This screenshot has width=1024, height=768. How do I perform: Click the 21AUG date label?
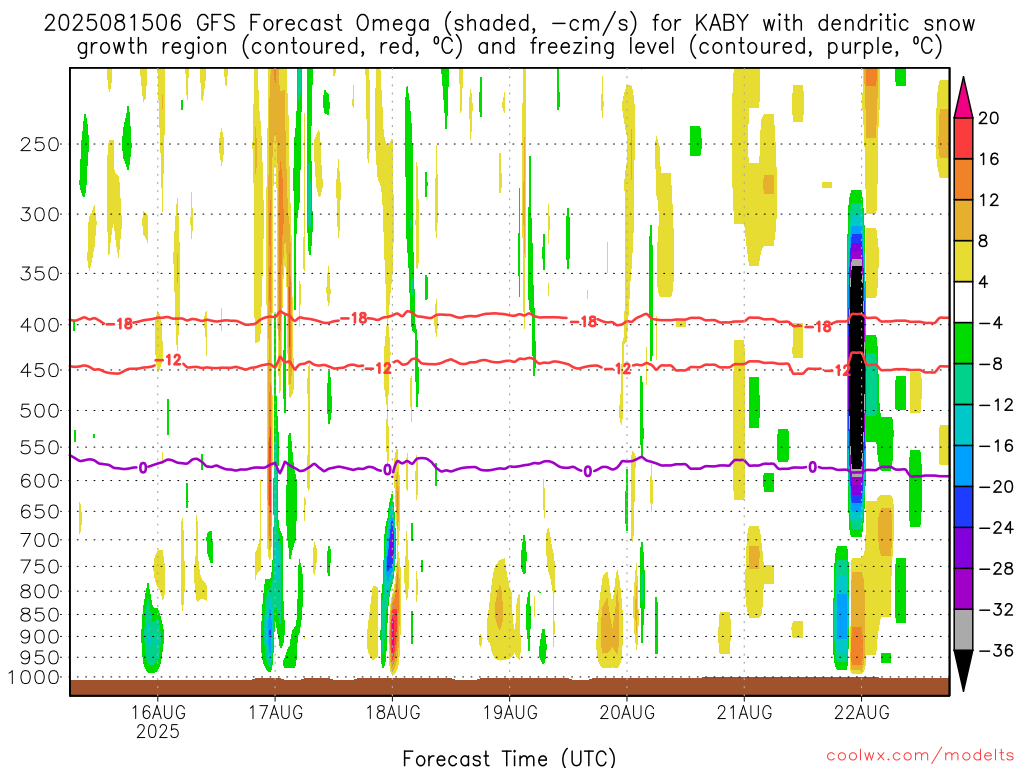tap(744, 712)
